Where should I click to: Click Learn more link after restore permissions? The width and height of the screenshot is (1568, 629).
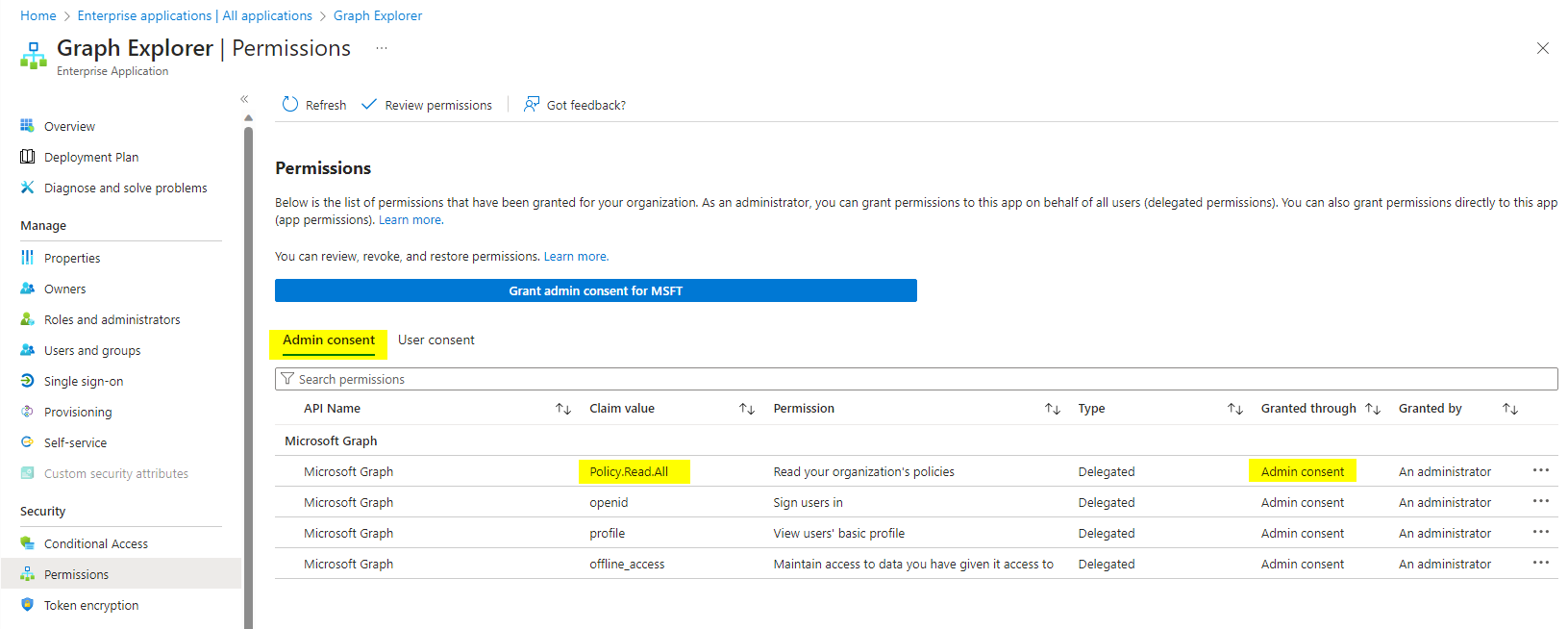tap(576, 257)
